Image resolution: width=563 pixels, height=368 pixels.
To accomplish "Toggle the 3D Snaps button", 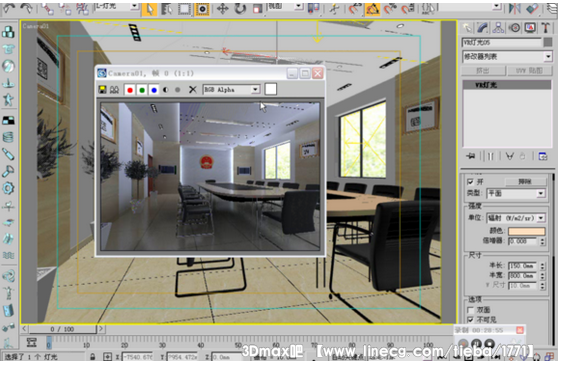I will pos(355,9).
